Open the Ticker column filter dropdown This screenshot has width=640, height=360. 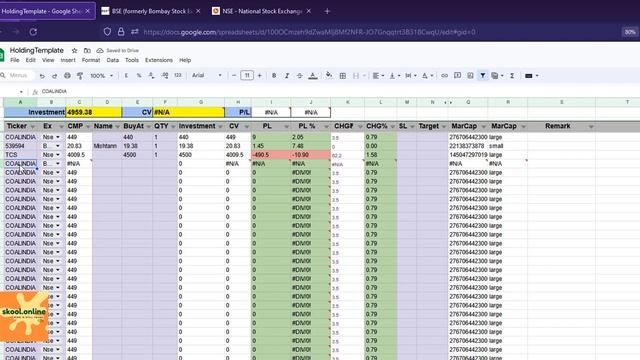[x=32, y=127]
